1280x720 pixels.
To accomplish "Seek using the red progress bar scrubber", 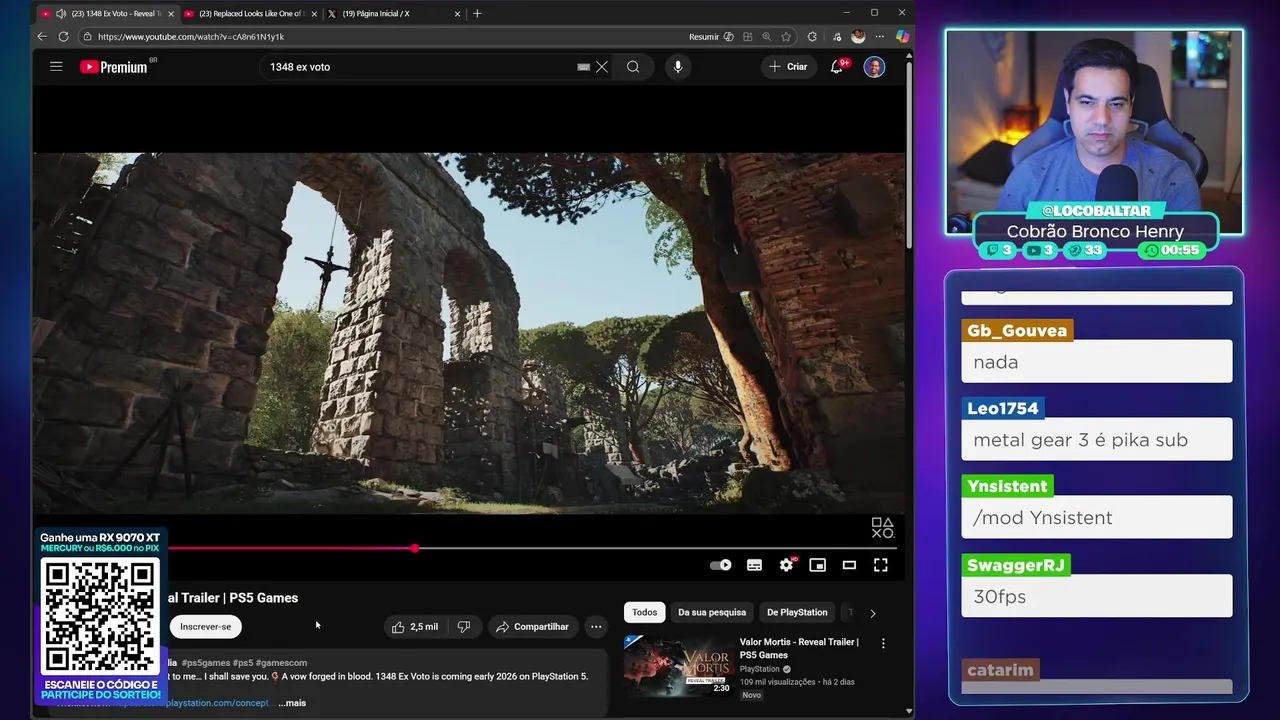I will tap(414, 548).
